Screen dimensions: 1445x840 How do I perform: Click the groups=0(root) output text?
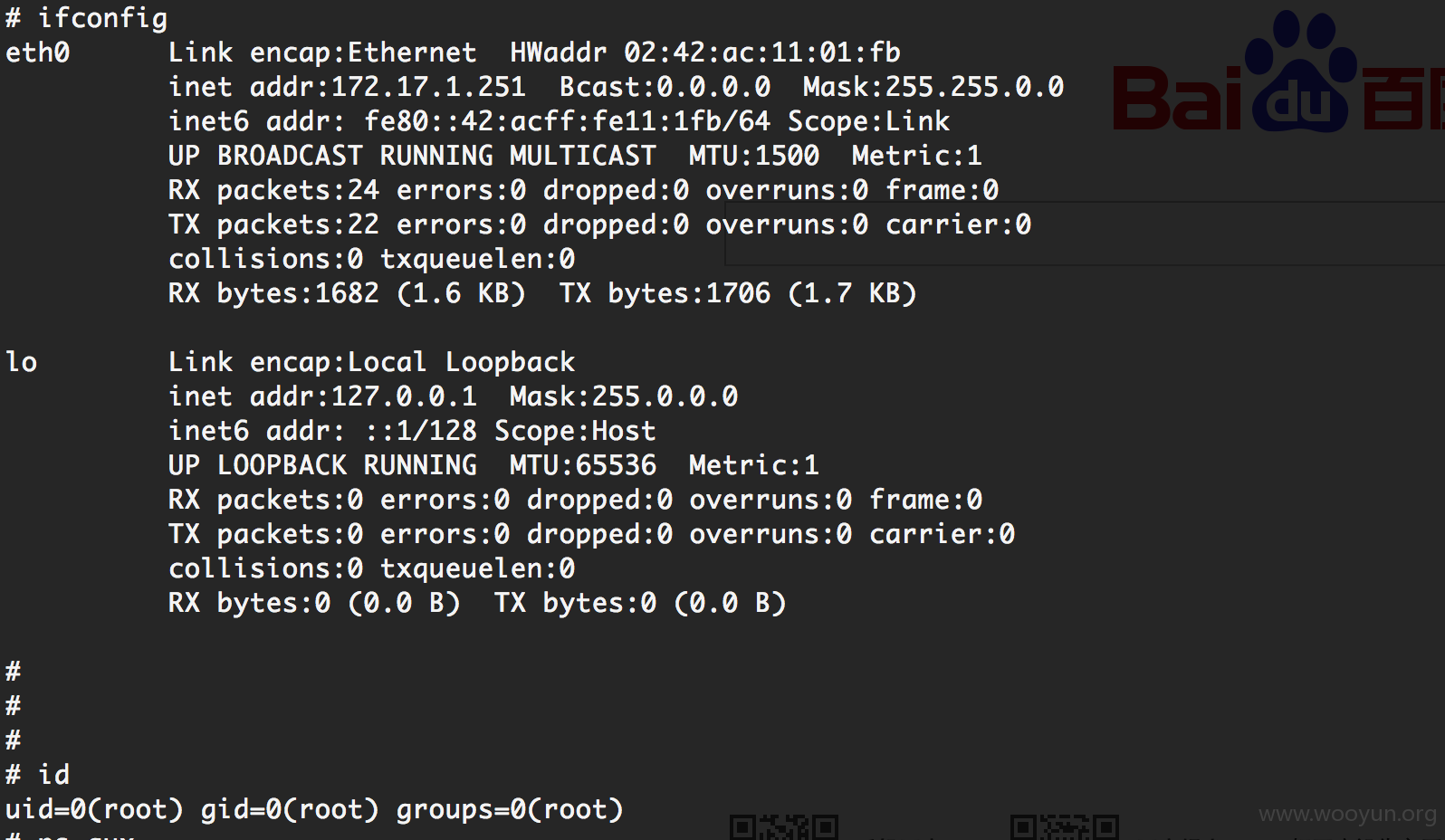coord(510,809)
